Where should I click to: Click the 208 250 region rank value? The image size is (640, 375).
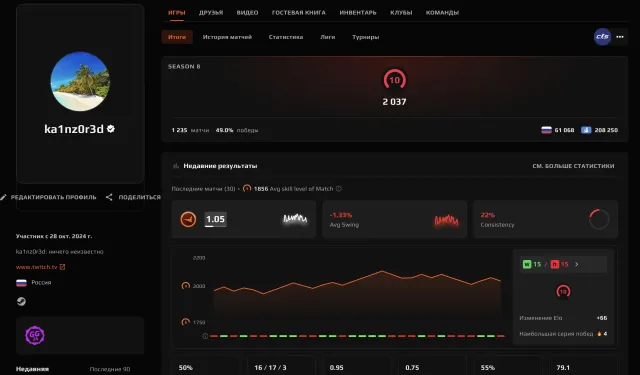click(x=606, y=130)
